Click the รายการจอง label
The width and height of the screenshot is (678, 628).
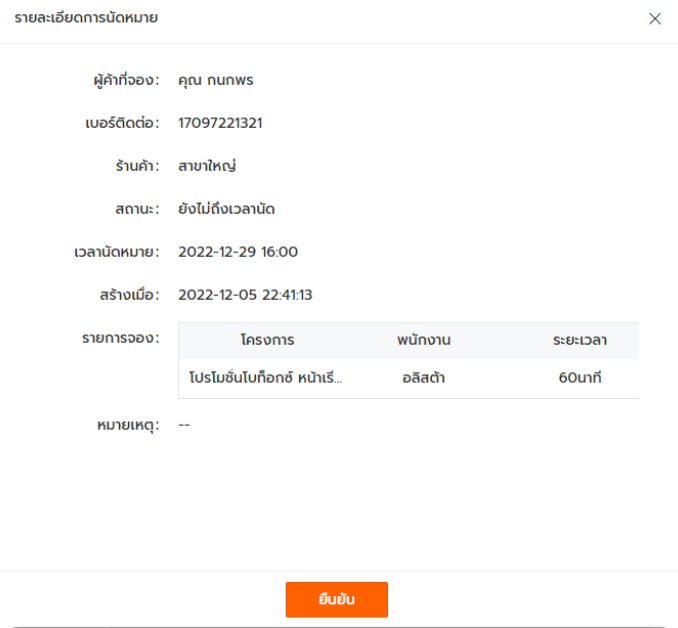pyautogui.click(x=121, y=338)
